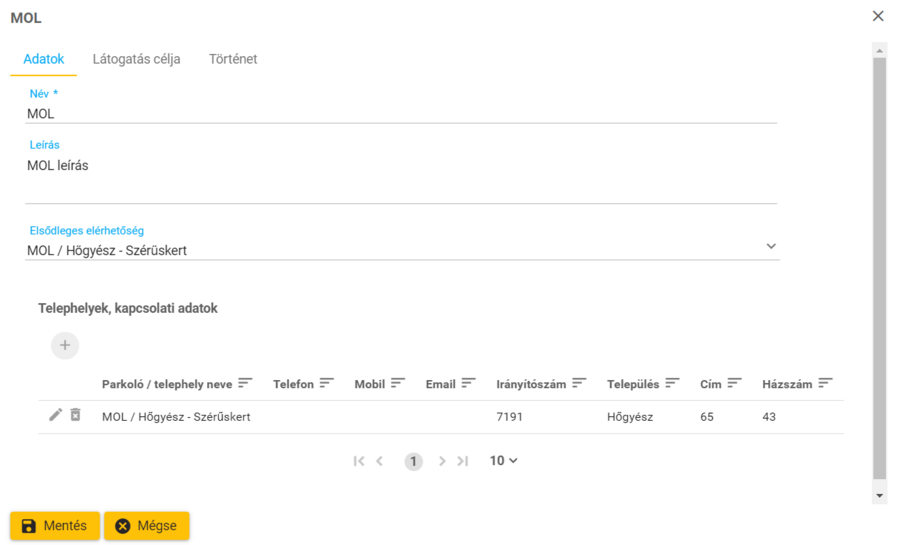
Task: Save with the Mentés button
Action: [55, 526]
